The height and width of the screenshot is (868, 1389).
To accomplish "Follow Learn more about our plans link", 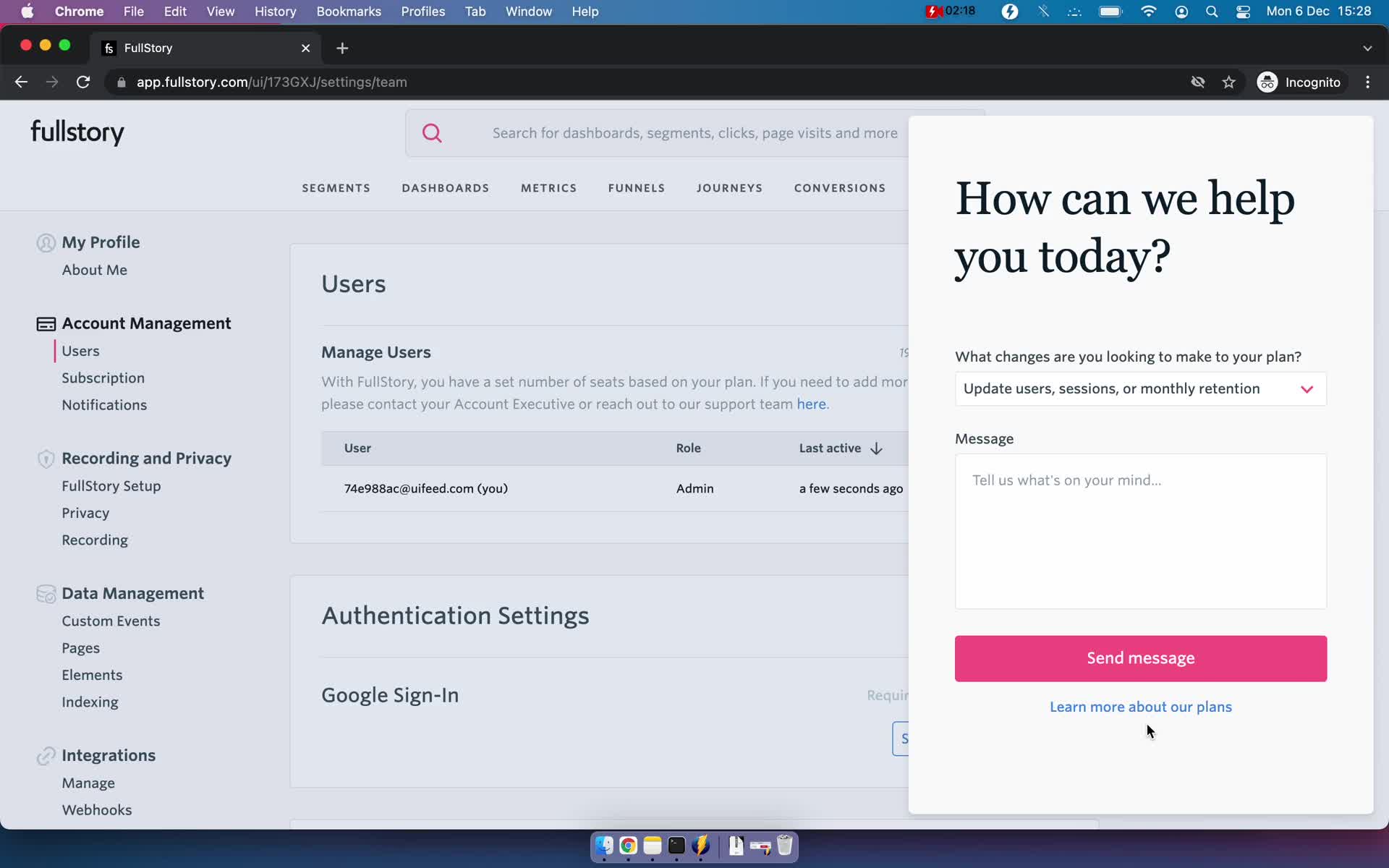I will (1140, 707).
